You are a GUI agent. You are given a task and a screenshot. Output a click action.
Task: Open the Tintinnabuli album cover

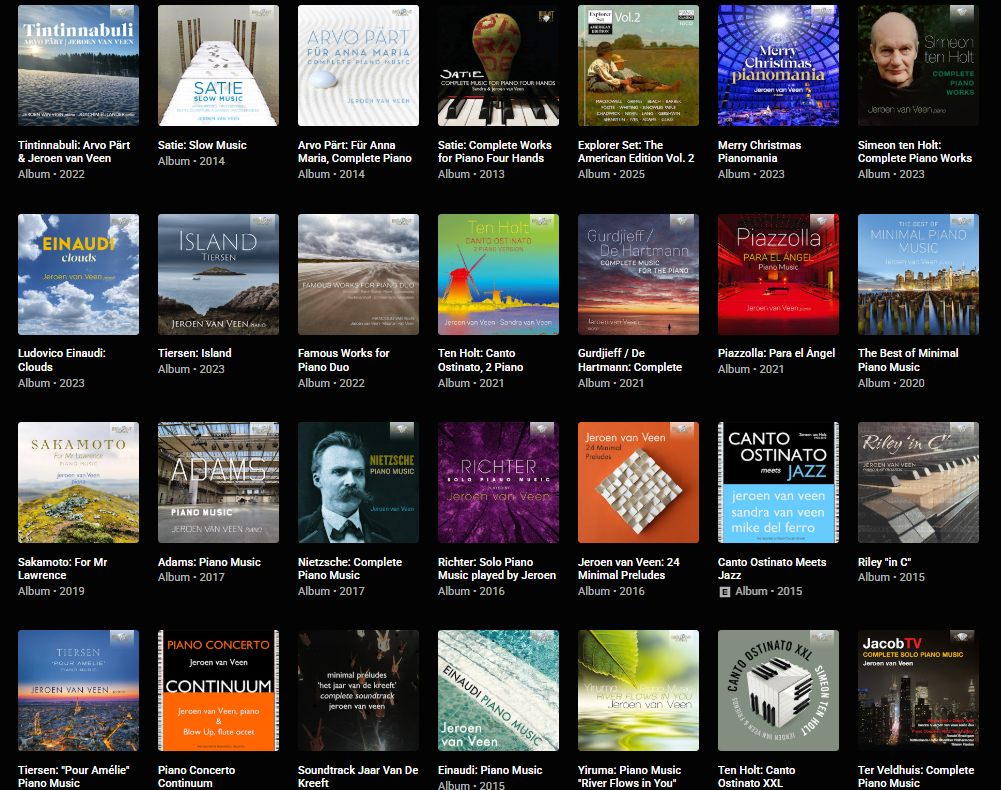pos(79,65)
